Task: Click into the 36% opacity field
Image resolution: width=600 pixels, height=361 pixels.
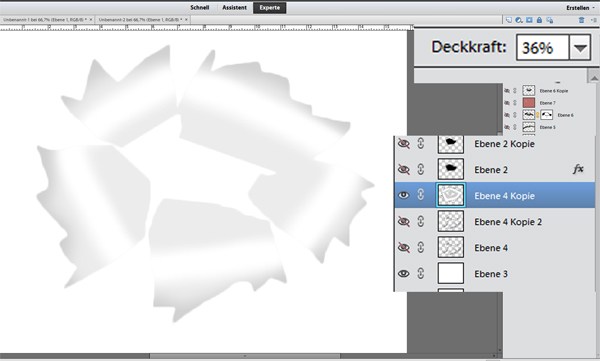Action: point(543,48)
